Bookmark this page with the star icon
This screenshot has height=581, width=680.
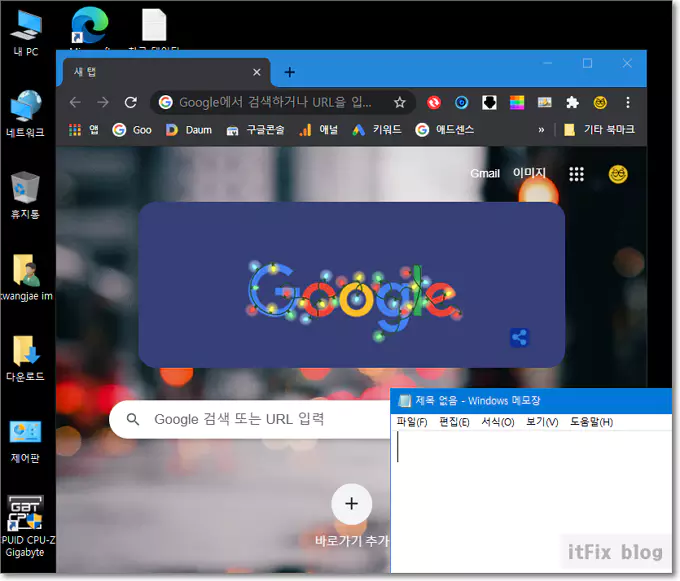(x=399, y=102)
